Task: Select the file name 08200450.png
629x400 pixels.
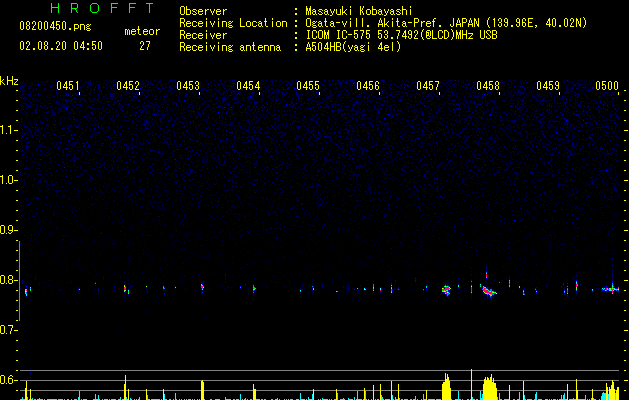Action: tap(55, 27)
